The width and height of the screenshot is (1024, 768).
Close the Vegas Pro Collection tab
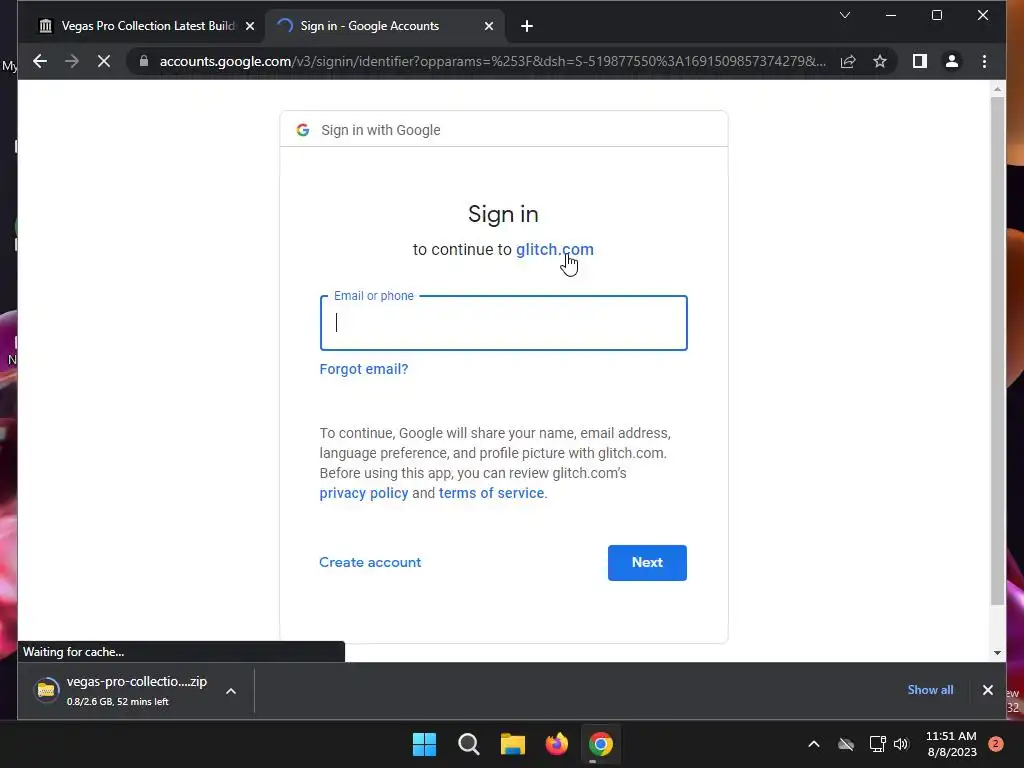249,26
